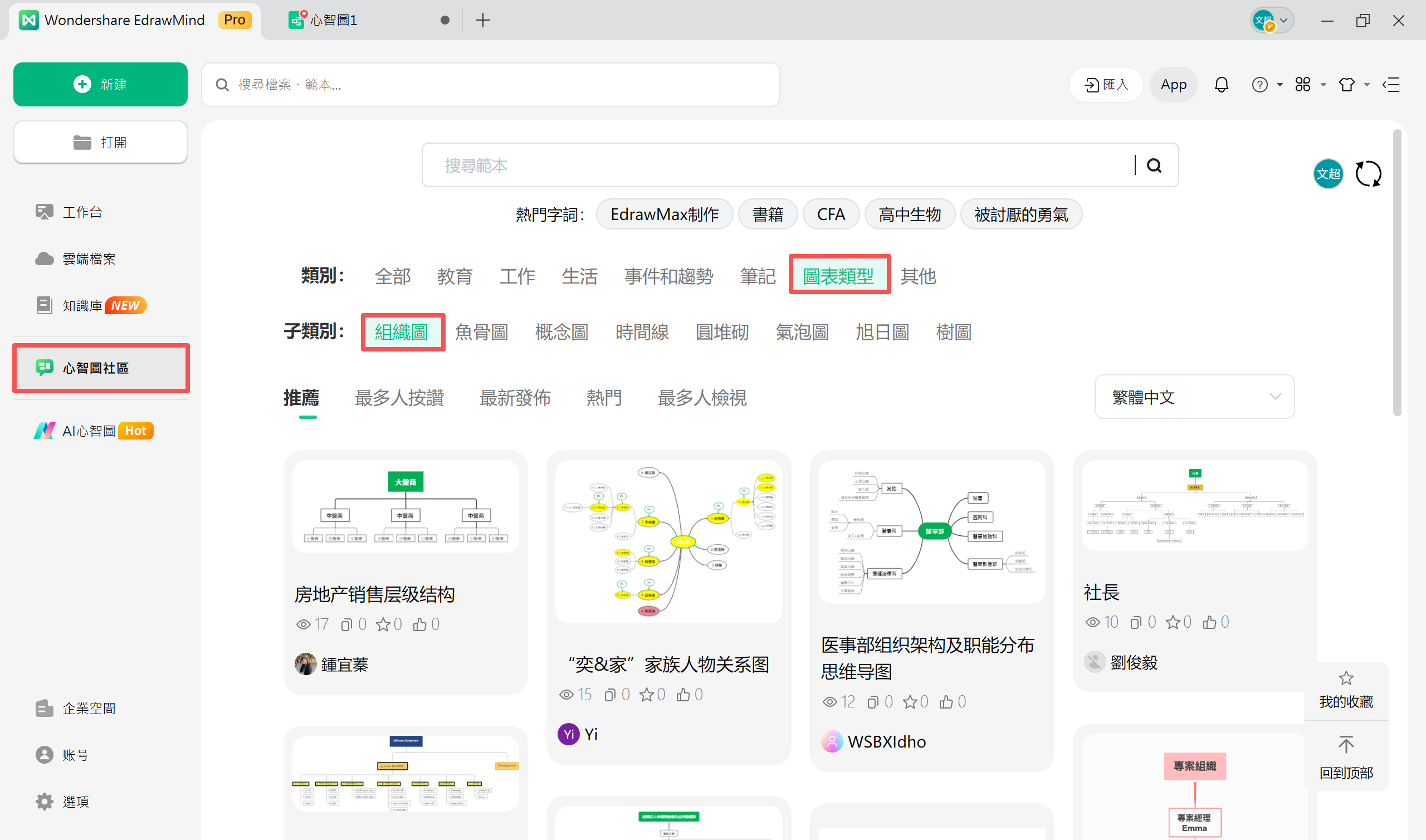
Task: Click the refresh templates icon
Action: pyautogui.click(x=1368, y=174)
